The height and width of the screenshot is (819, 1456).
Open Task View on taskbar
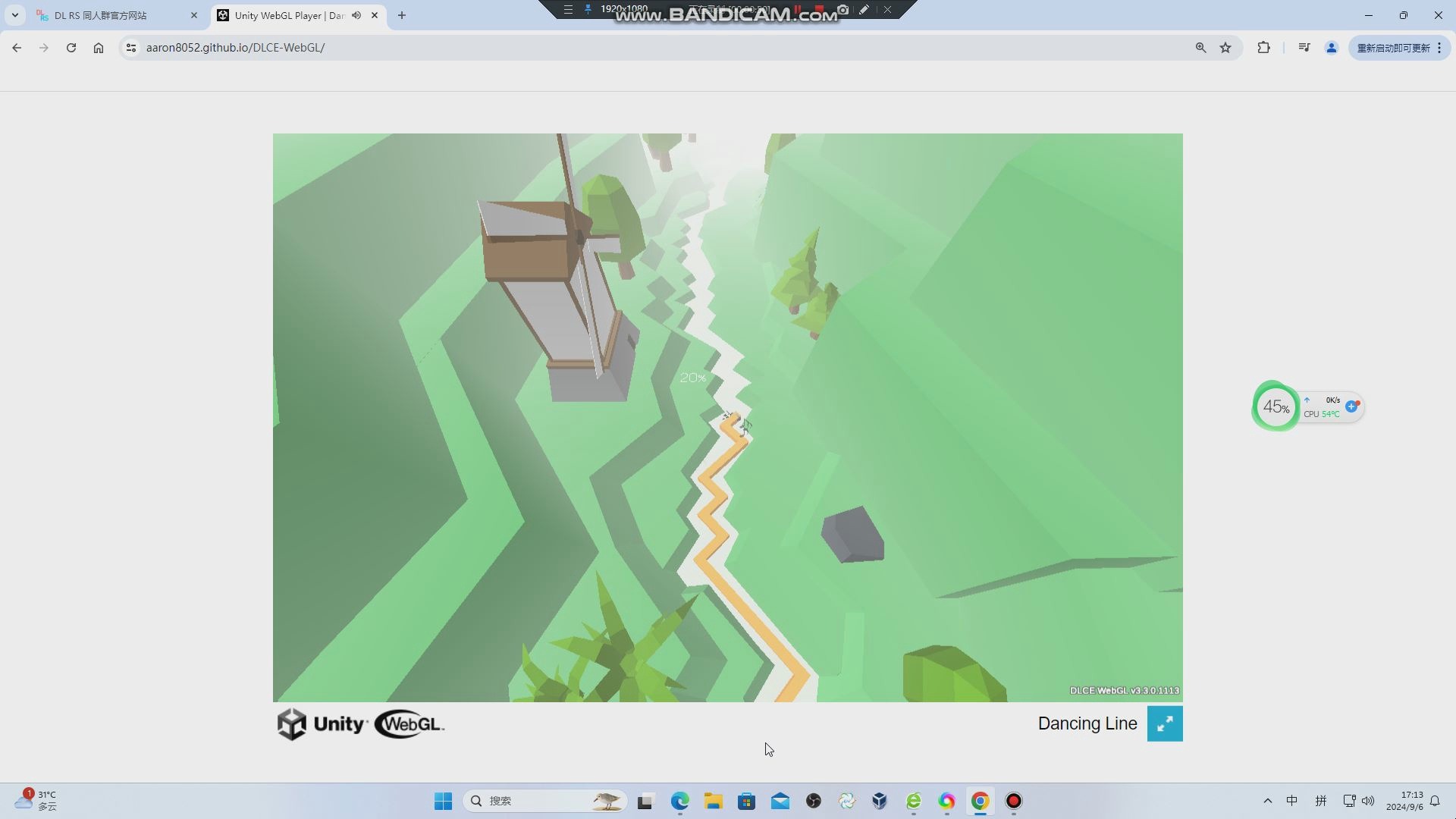coord(645,801)
